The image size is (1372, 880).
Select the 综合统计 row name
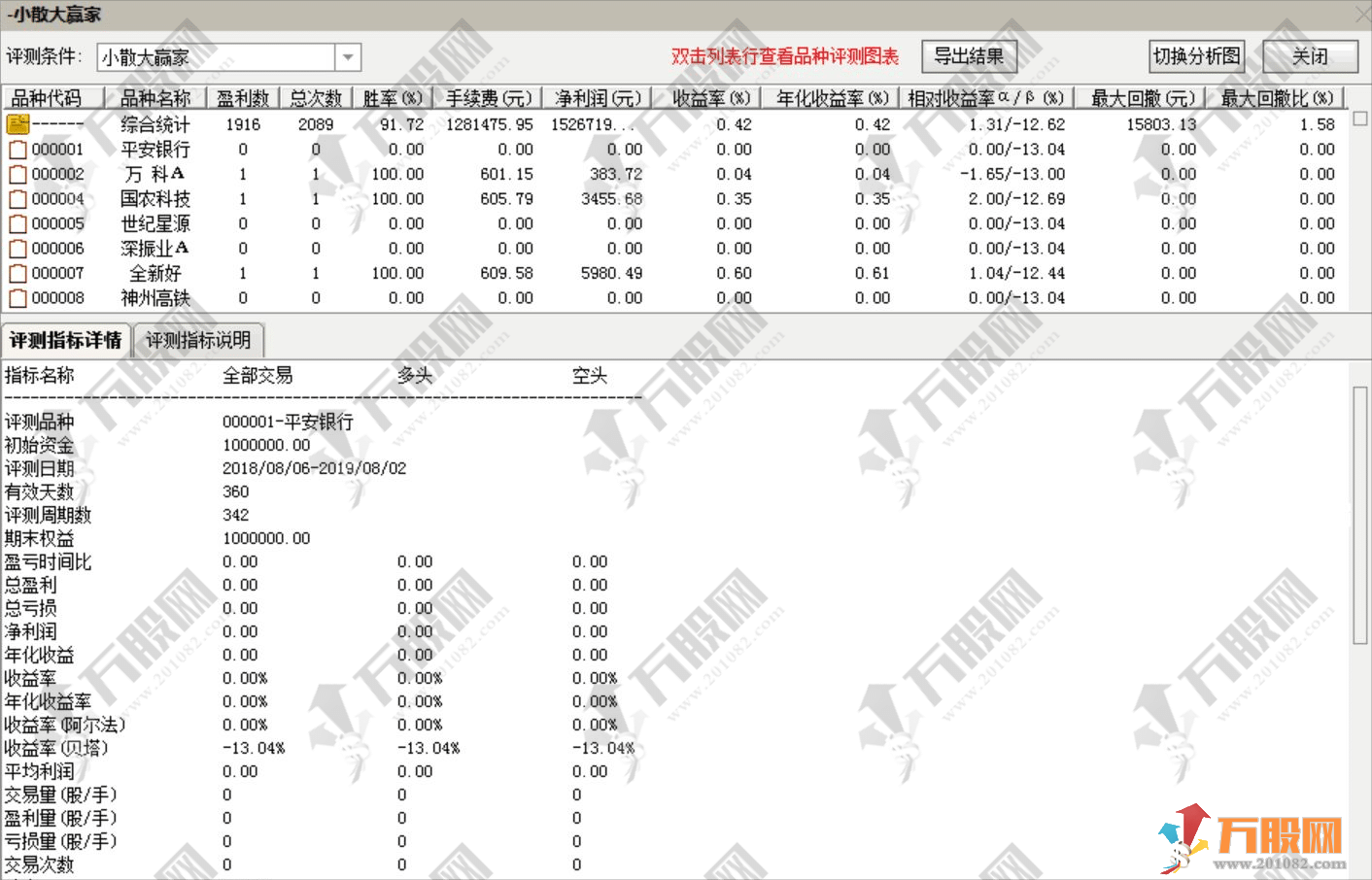click(x=155, y=124)
